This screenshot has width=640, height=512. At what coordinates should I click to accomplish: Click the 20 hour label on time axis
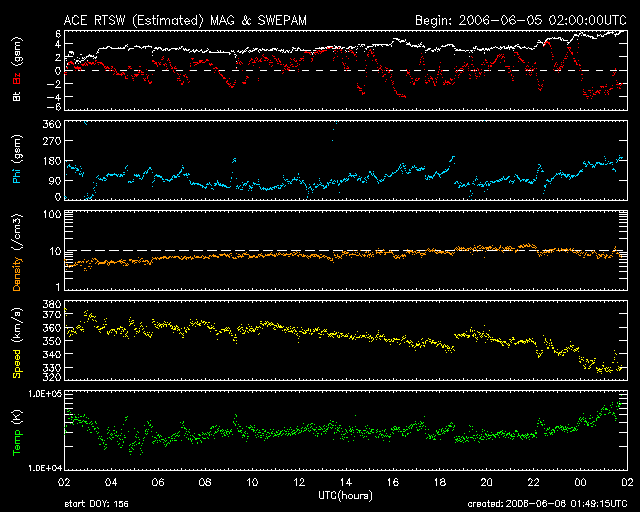coord(487,482)
